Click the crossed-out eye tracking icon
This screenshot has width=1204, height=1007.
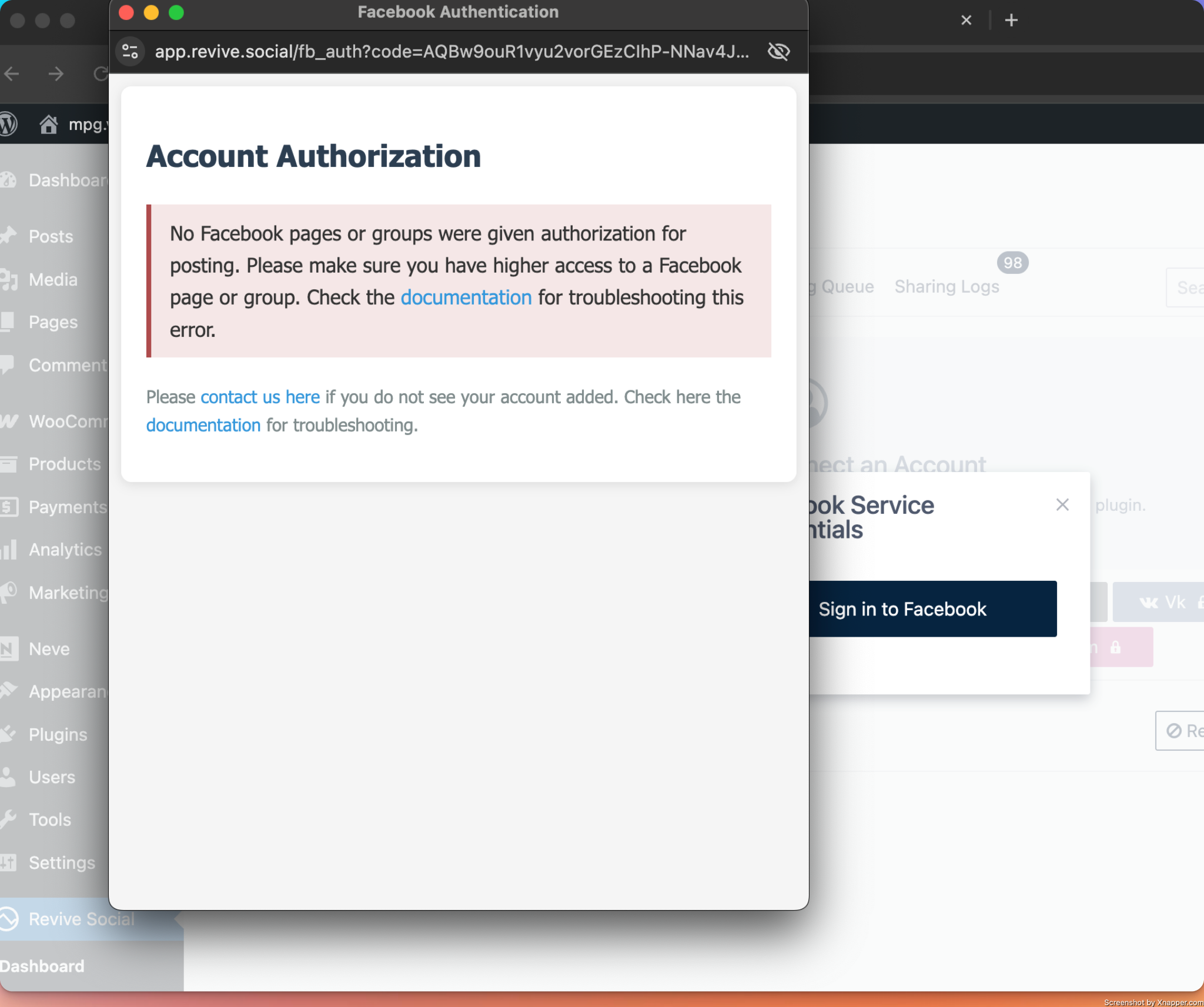click(x=778, y=52)
